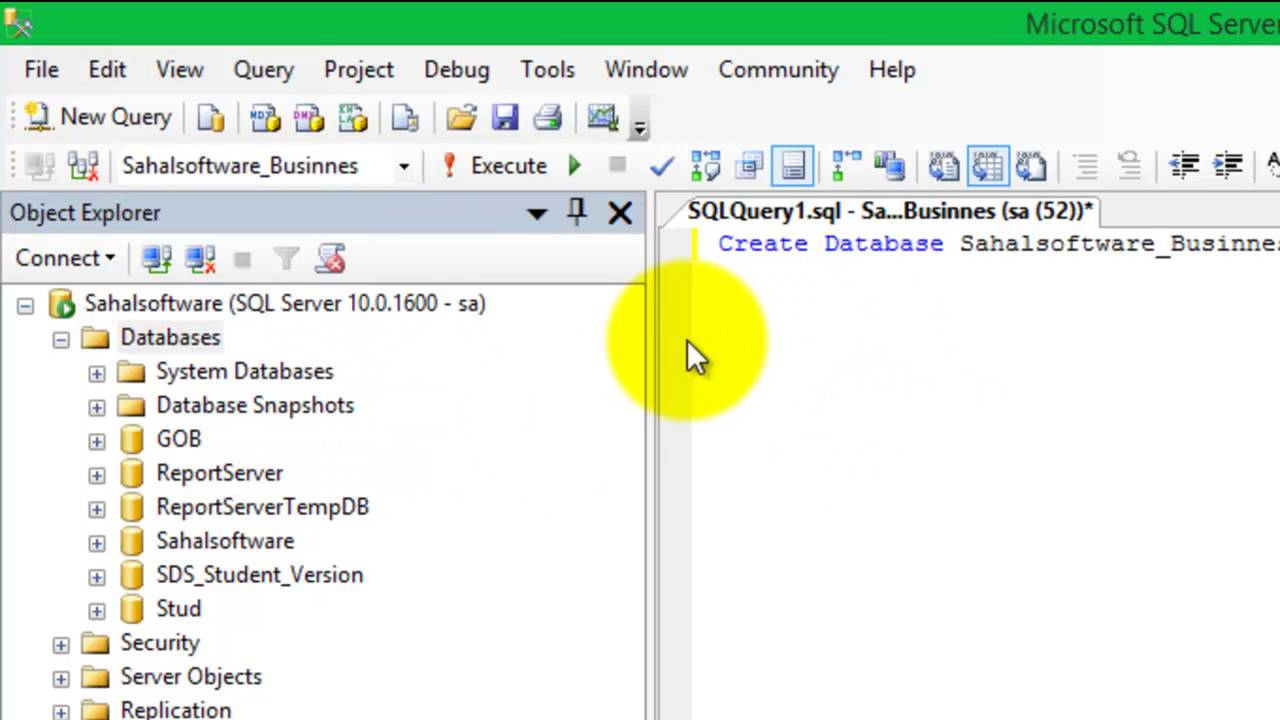Screen dimensions: 1280x720
Task: Select the SDS_Student_Version database
Action: [259, 575]
